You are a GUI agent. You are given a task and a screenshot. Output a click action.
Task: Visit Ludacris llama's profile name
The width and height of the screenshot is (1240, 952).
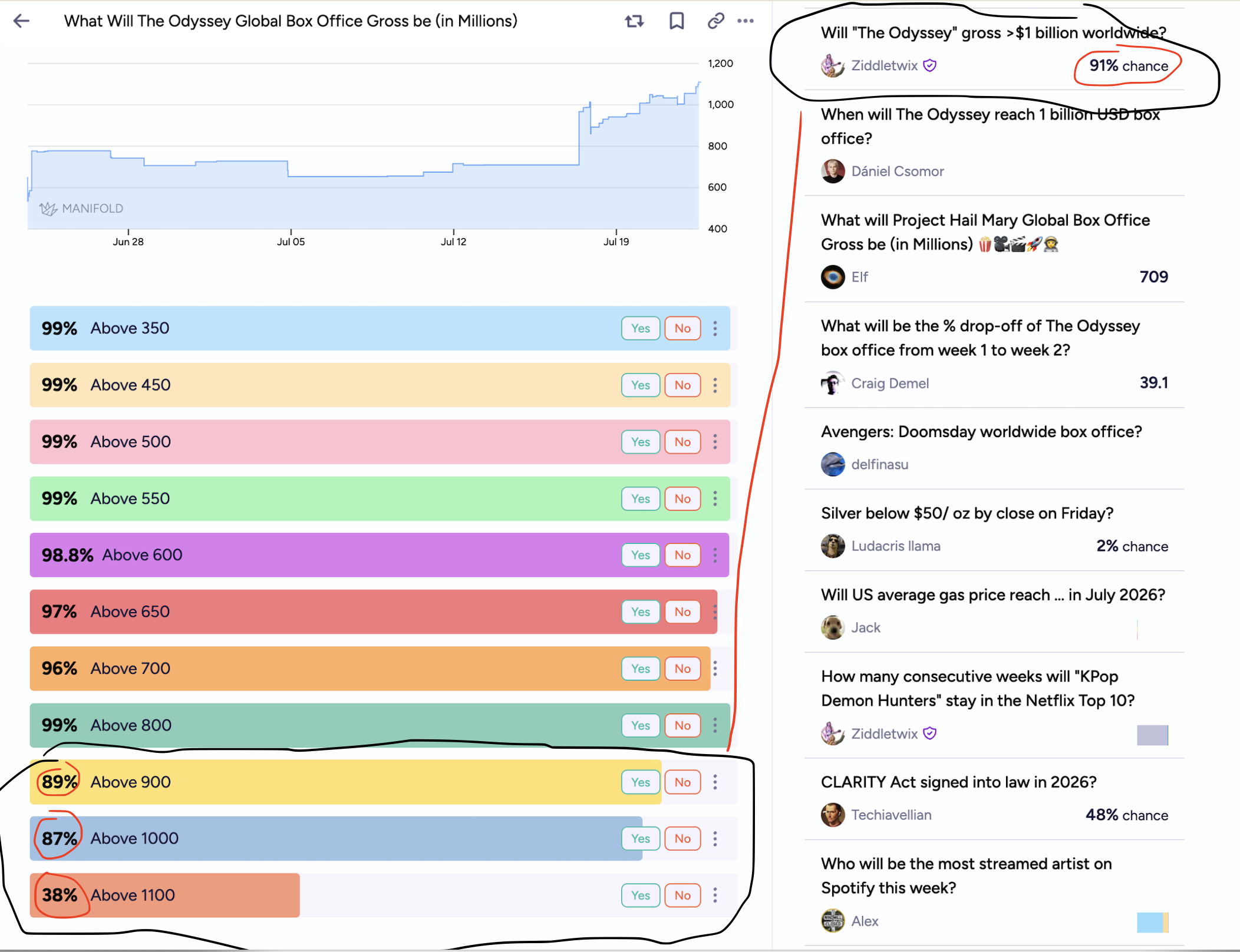(x=896, y=546)
